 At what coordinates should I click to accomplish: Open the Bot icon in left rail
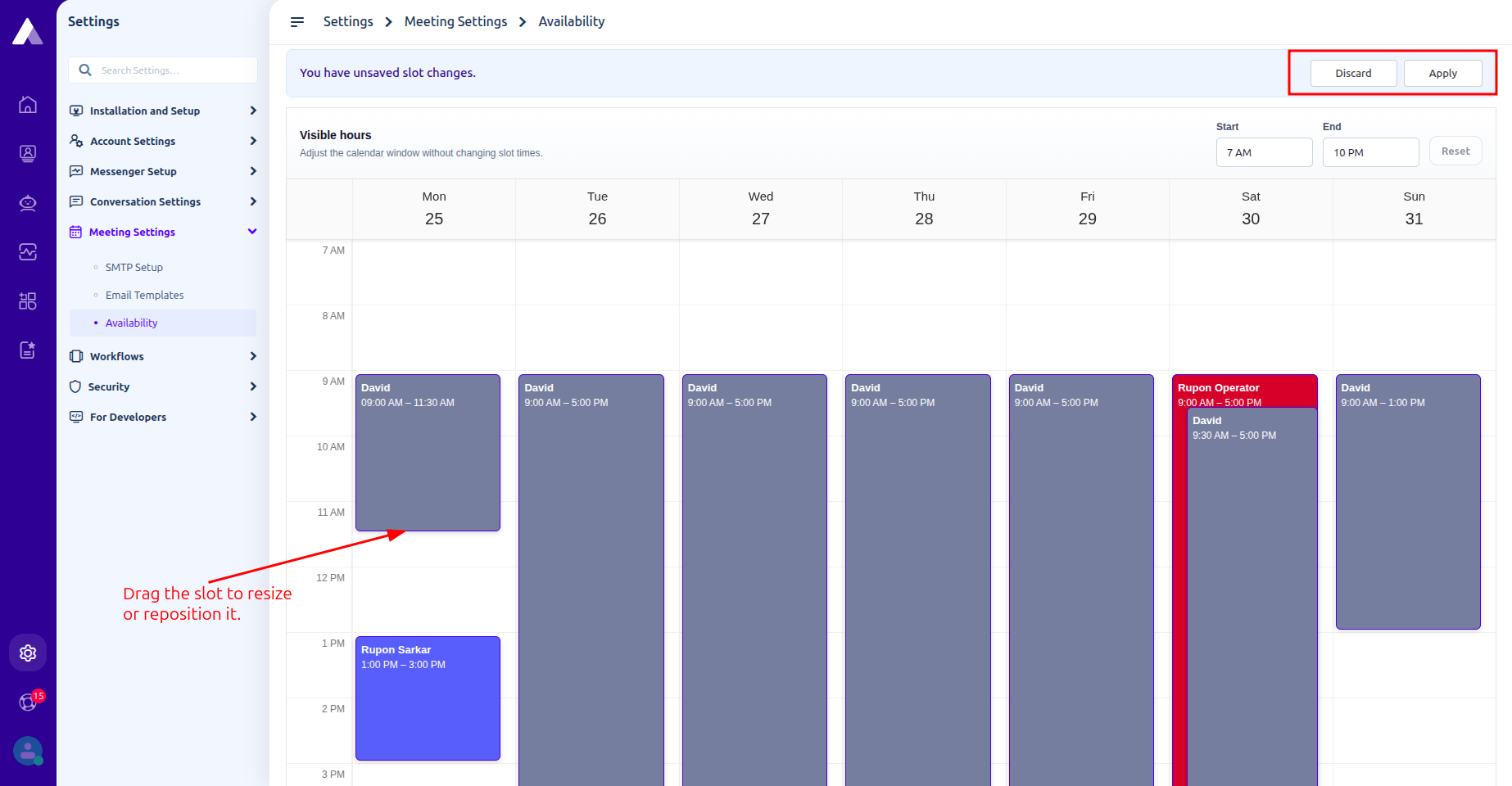(28, 203)
